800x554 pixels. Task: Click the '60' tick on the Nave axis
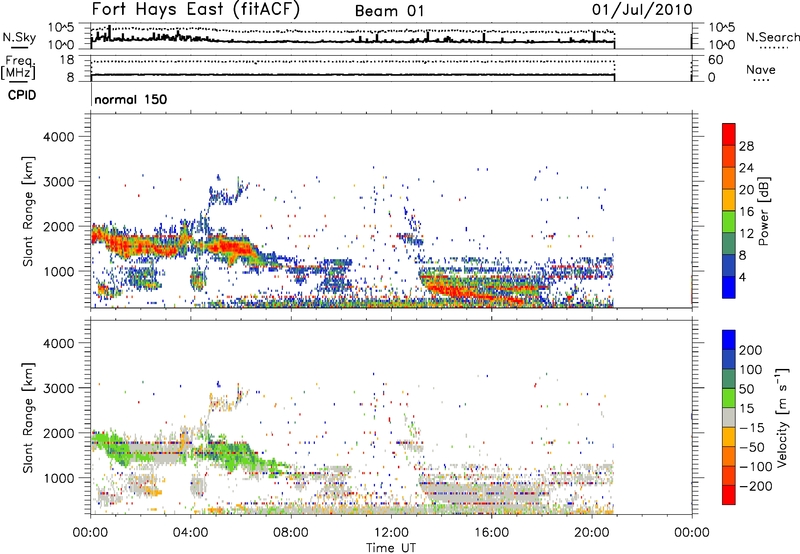715,60
